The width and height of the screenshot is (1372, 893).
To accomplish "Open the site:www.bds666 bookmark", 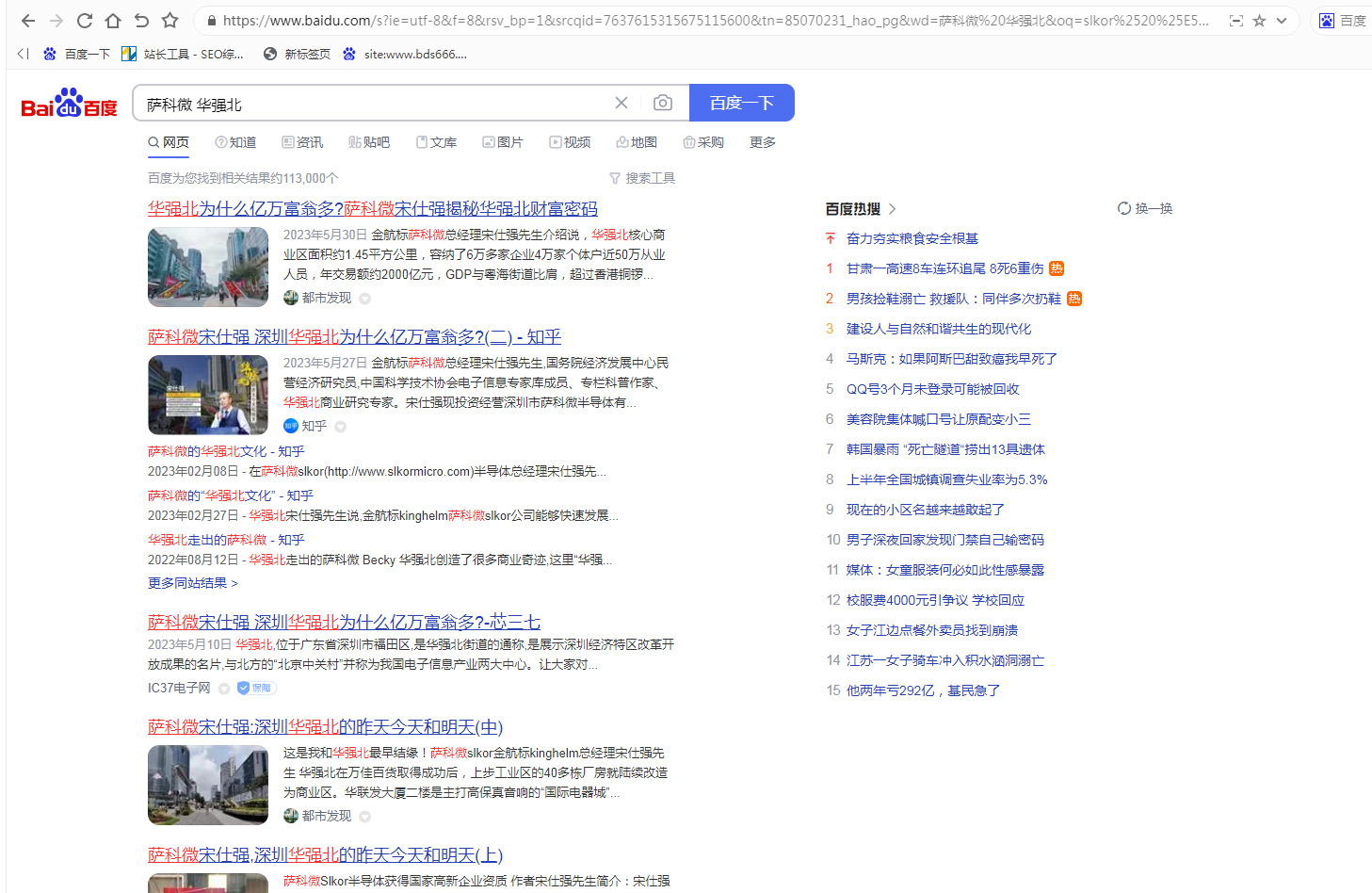I will tap(405, 54).
